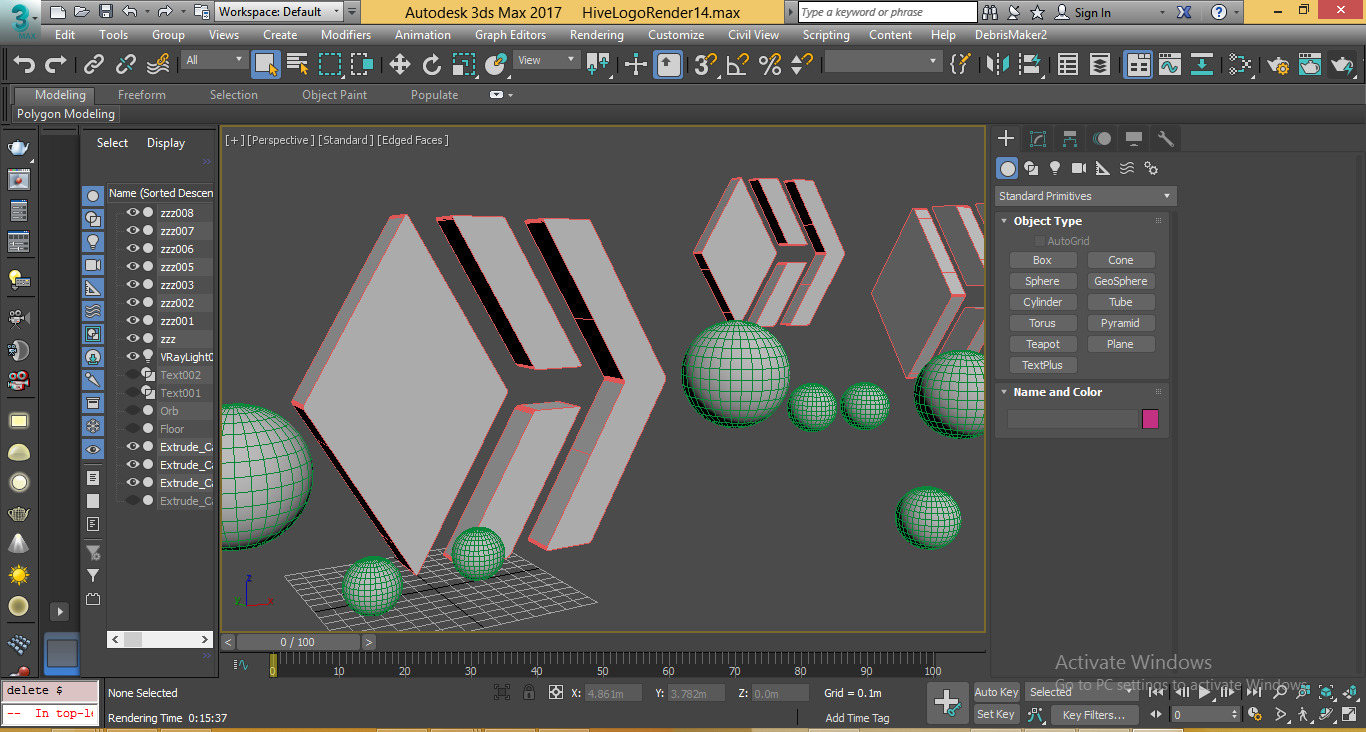Create a Sphere primitive button

click(1042, 281)
